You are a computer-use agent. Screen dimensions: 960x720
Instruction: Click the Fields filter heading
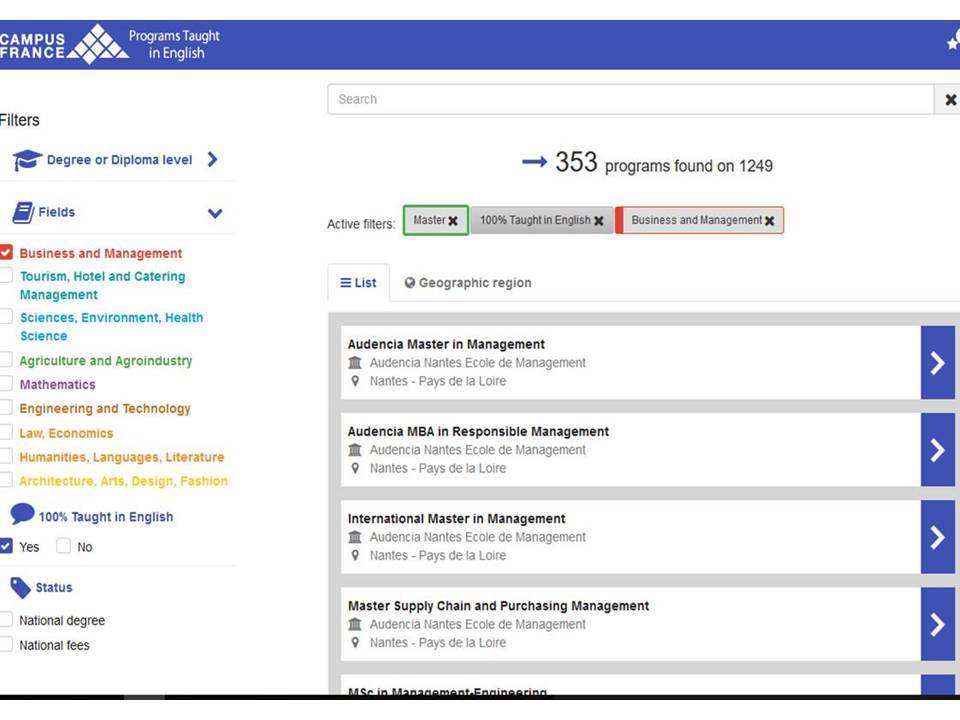[x=57, y=212]
